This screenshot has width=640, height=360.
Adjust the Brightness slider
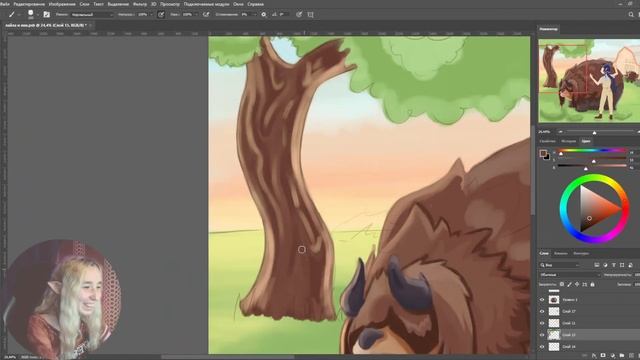pyautogui.click(x=592, y=166)
